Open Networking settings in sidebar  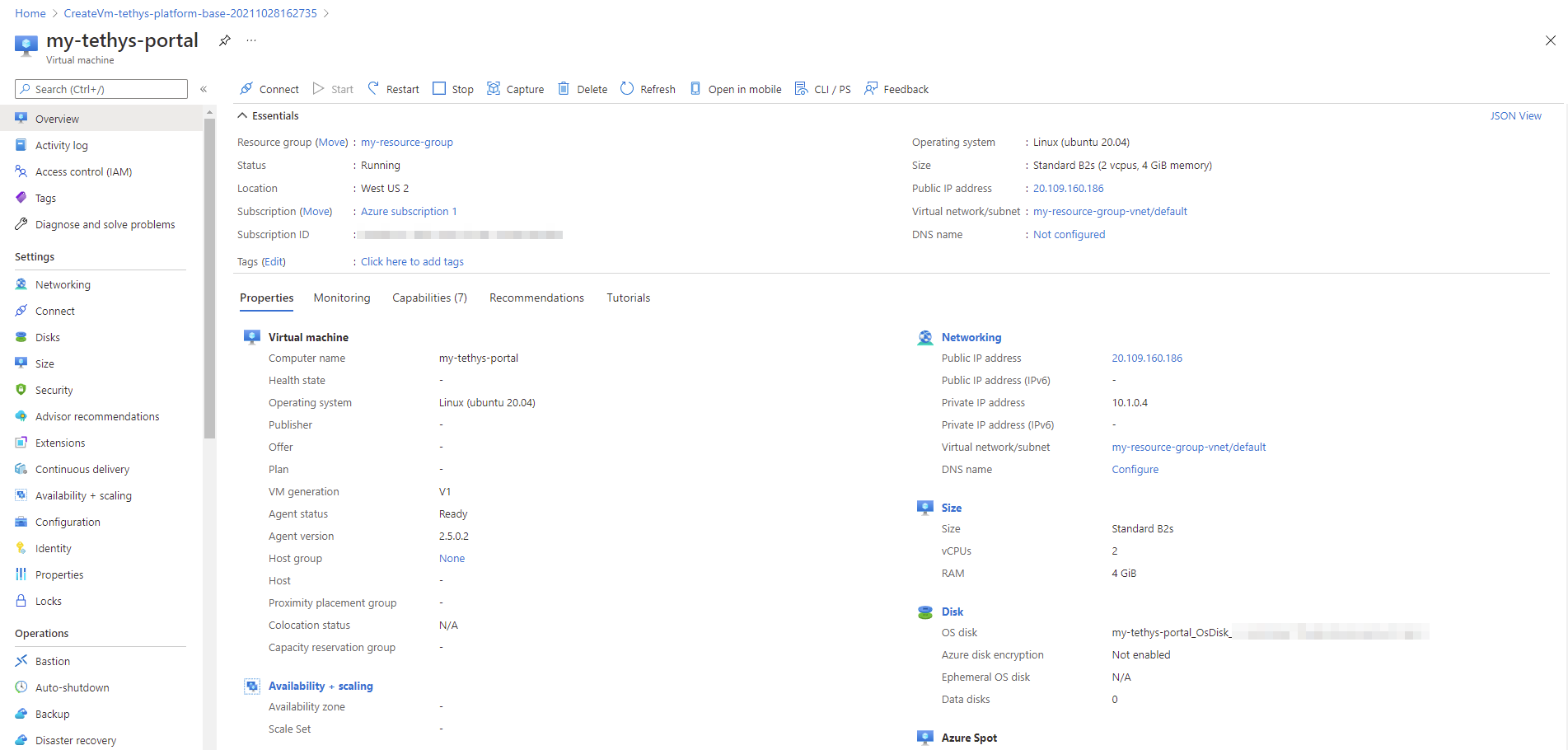click(63, 284)
